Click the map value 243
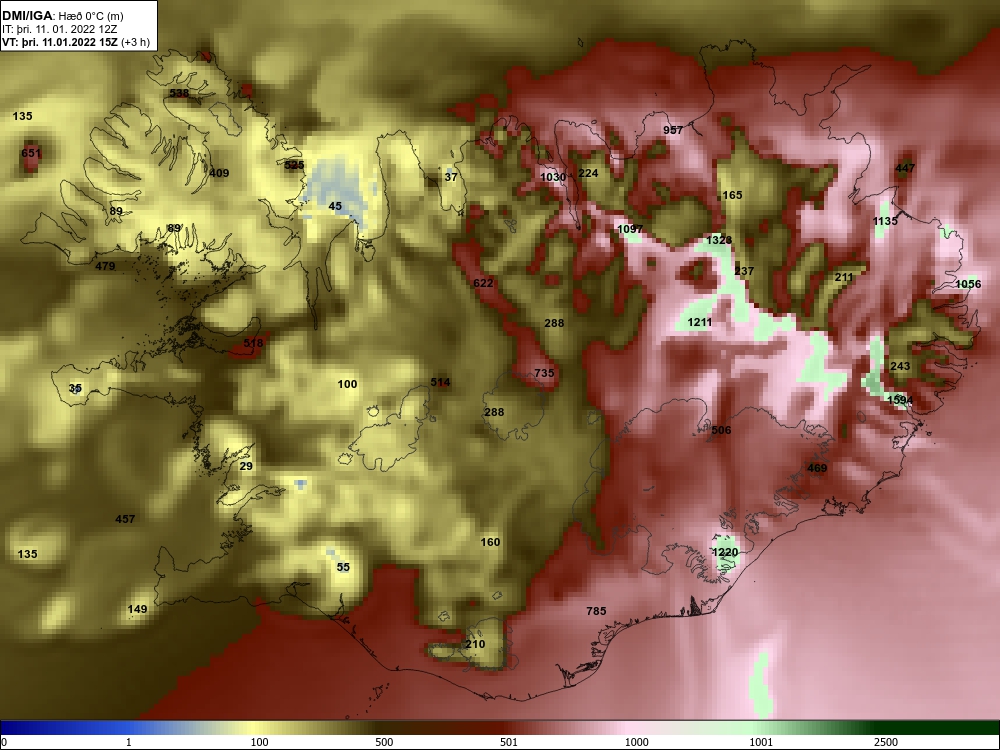Image resolution: width=1000 pixels, height=750 pixels. coord(900,366)
